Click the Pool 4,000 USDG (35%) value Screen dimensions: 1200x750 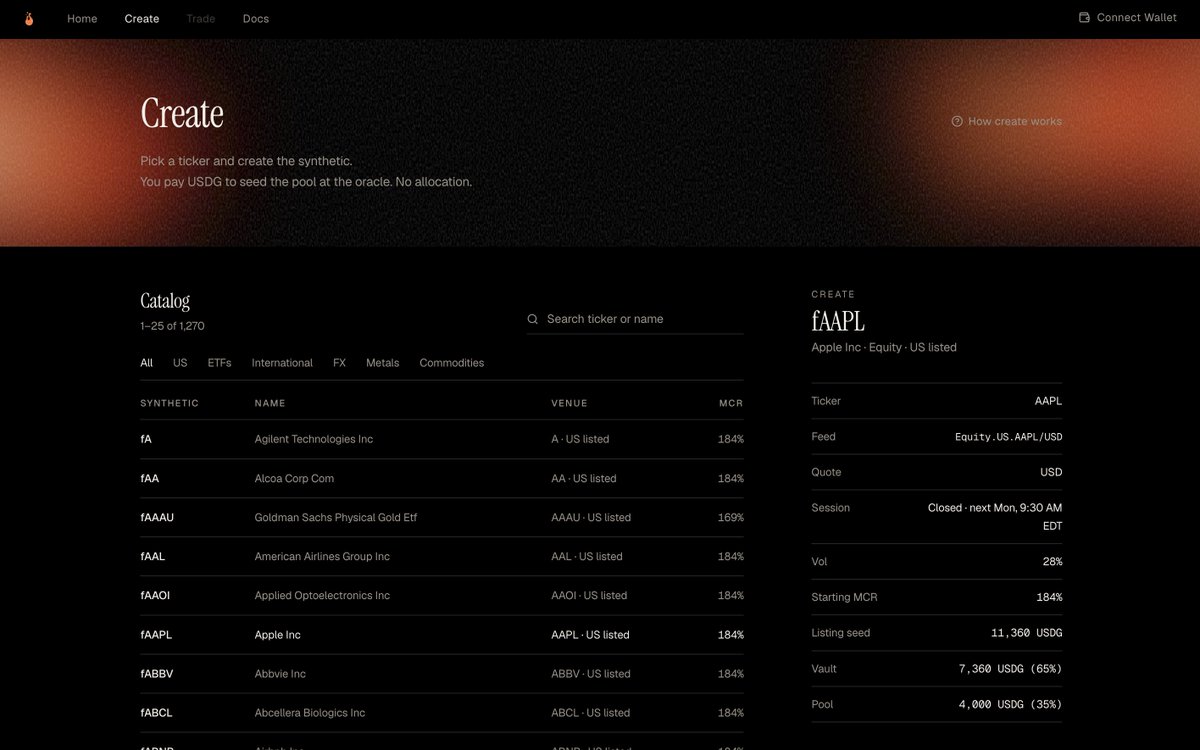pyautogui.click(x=1010, y=704)
